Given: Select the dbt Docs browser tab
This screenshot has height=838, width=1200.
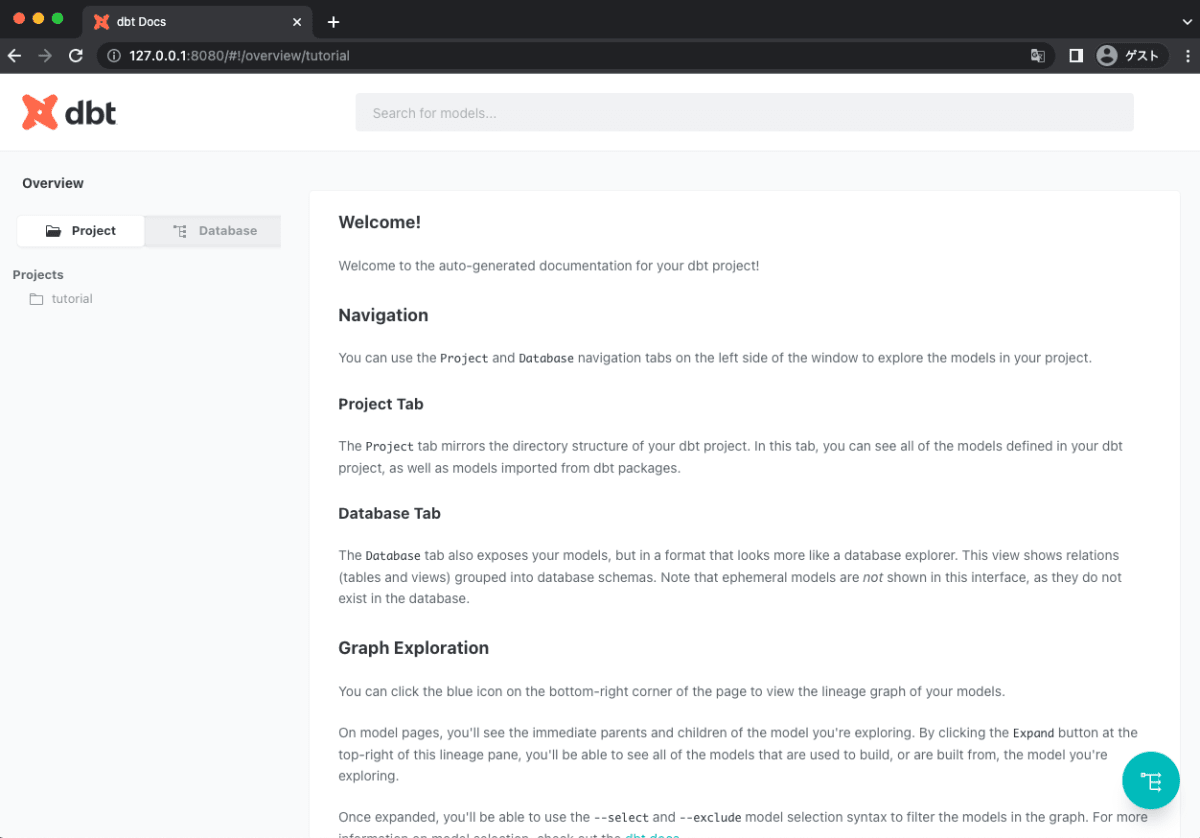Looking at the screenshot, I should coord(198,22).
